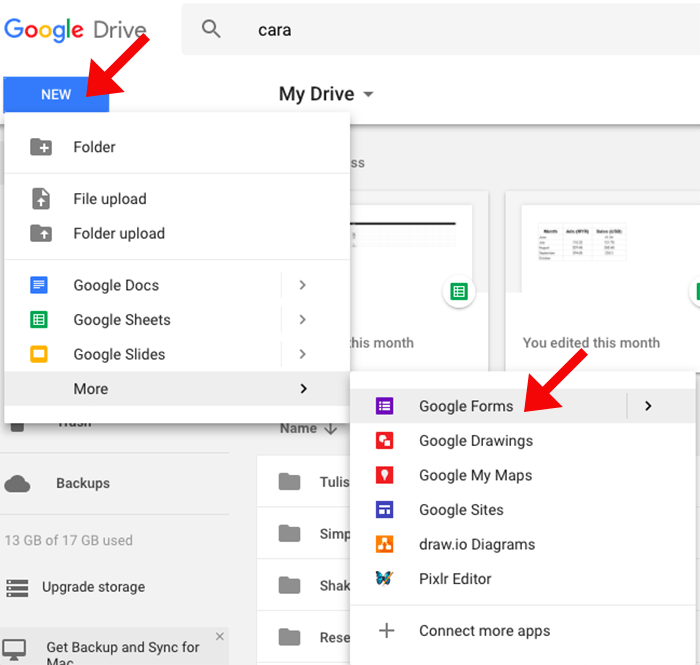Click the blue Google Docs icon
700x665 pixels.
pyautogui.click(x=39, y=285)
